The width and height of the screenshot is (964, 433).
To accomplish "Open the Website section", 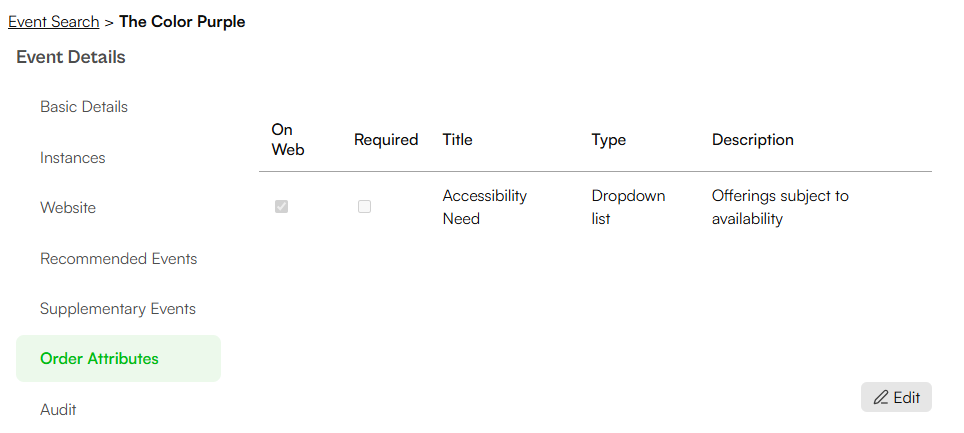I will click(x=68, y=207).
